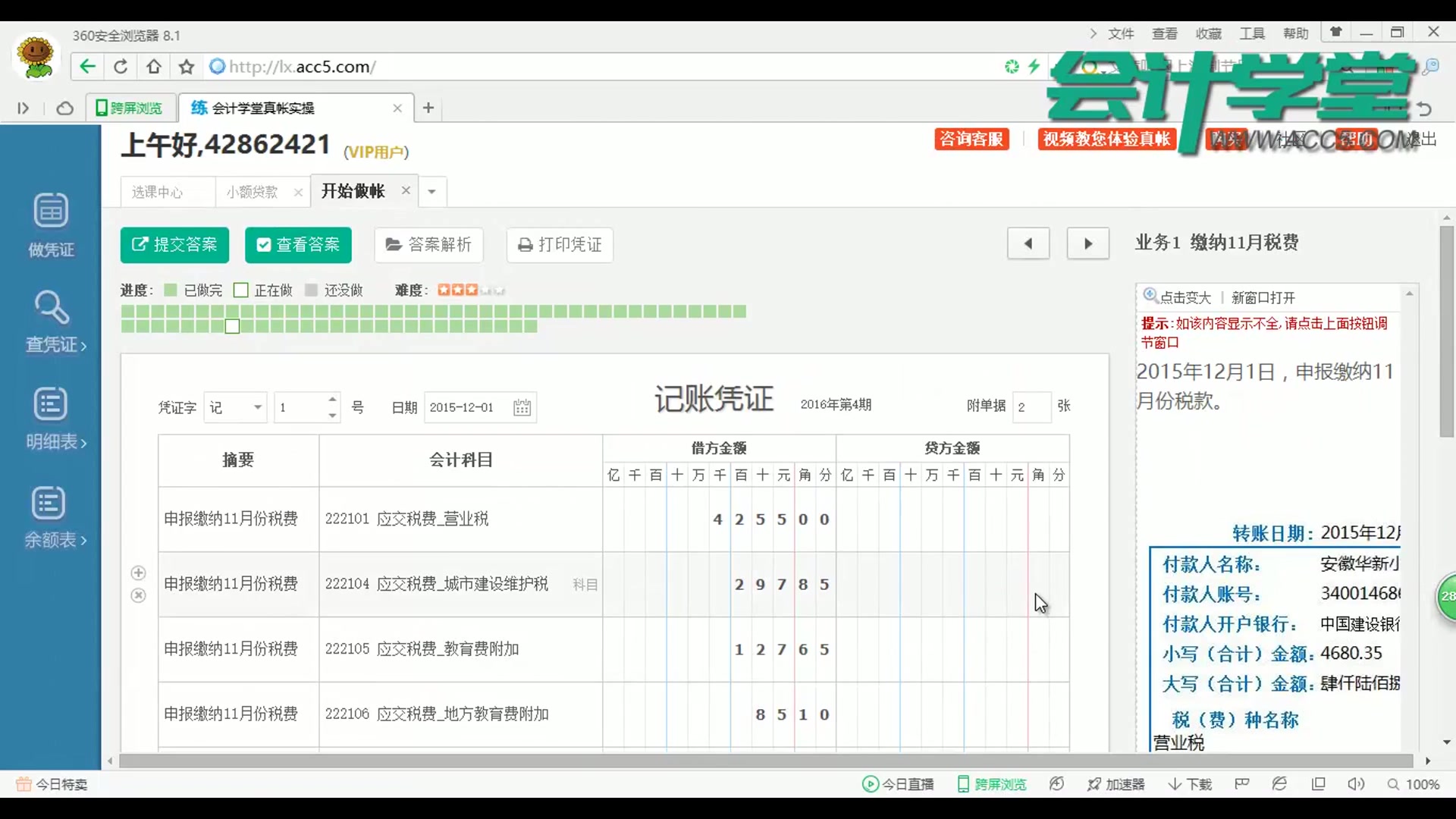Click the 点击变大 magnifier icon
This screenshot has width=1456, height=819.
tap(1150, 296)
